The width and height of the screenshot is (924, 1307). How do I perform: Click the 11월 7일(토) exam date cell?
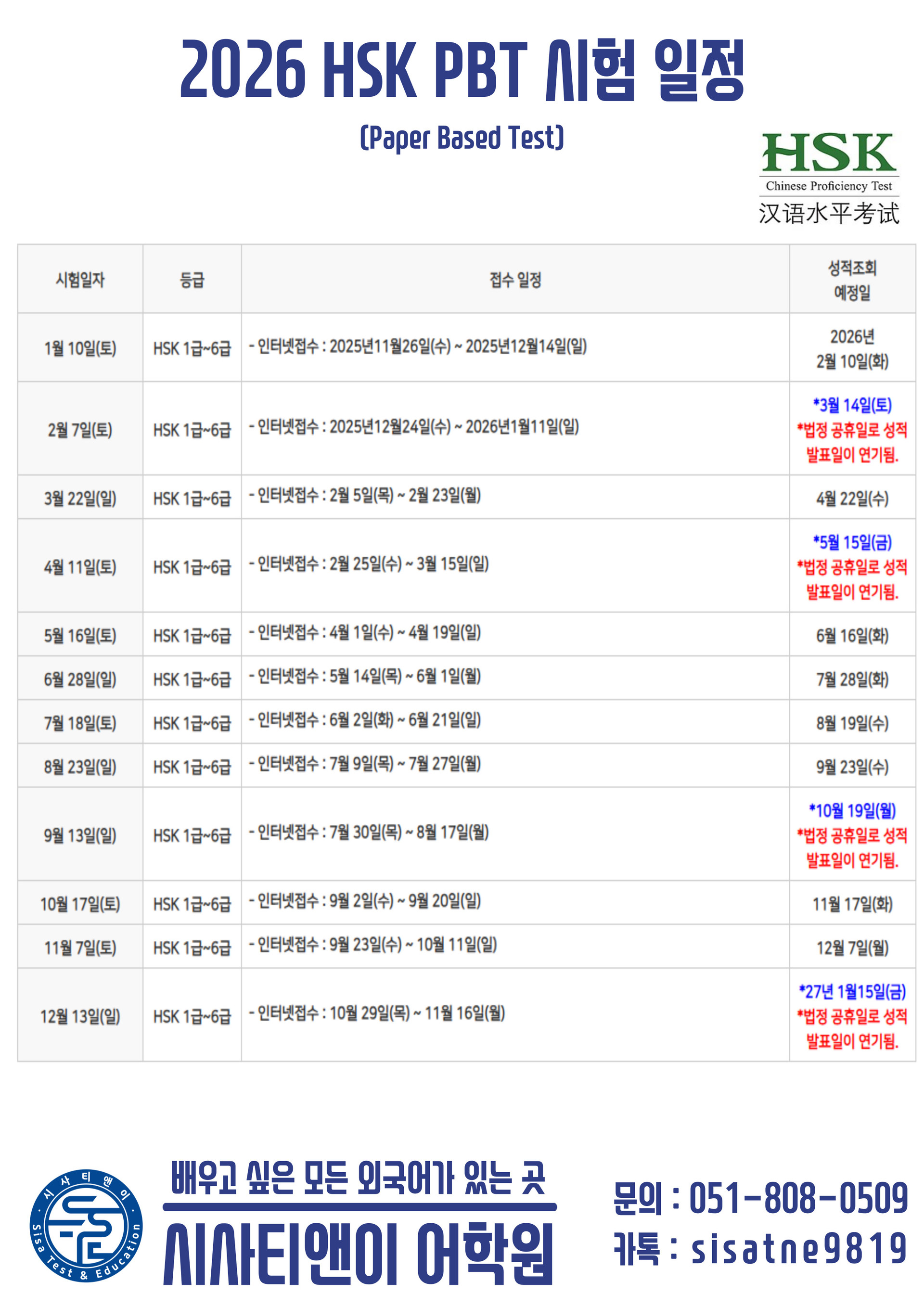point(80,947)
